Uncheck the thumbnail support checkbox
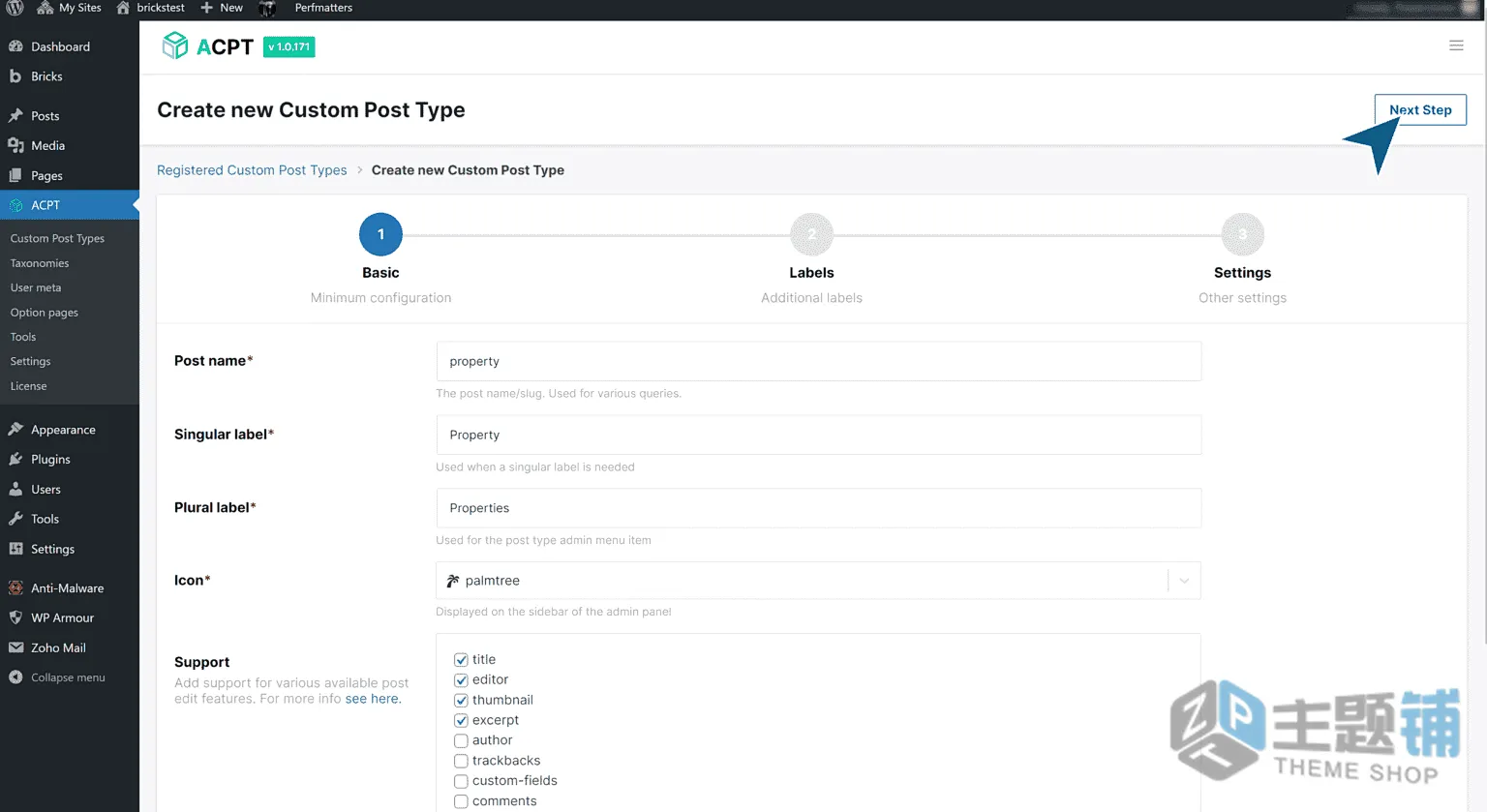The width and height of the screenshot is (1487, 812). 461,701
